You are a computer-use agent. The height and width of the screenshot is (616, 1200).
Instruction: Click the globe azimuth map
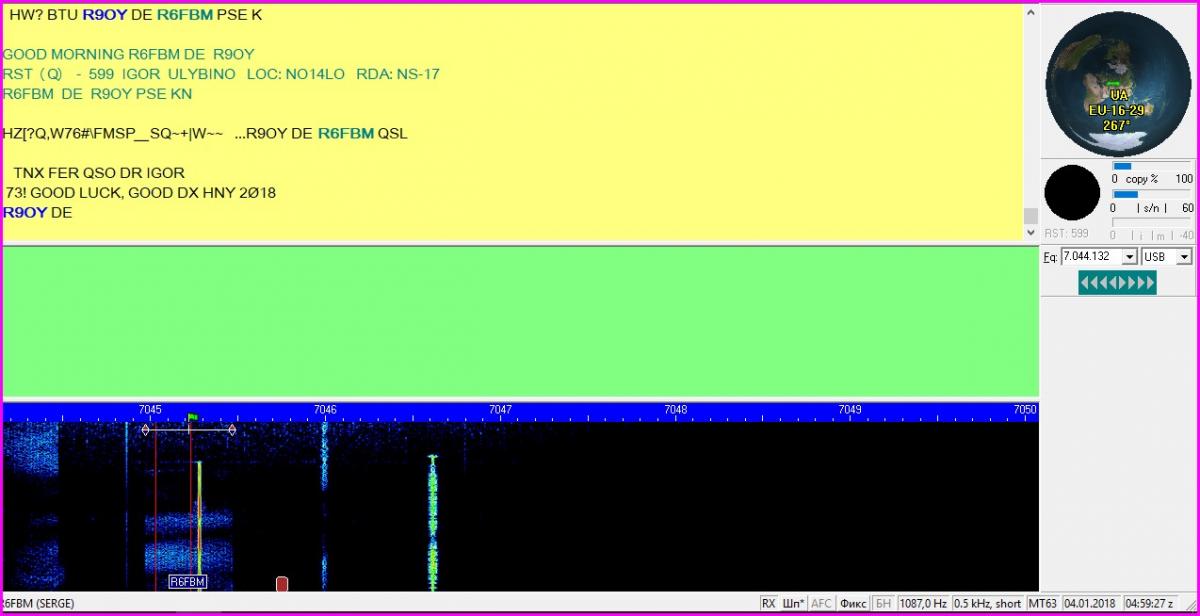pos(1119,79)
